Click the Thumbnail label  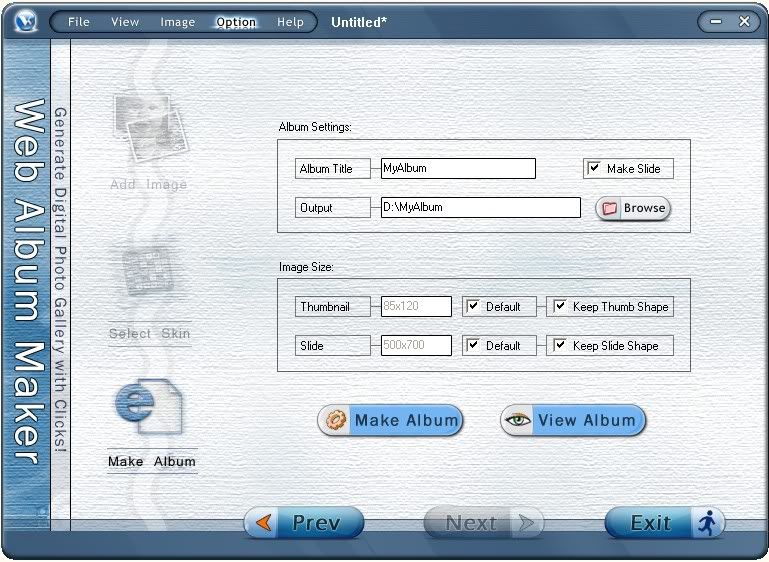[325, 307]
